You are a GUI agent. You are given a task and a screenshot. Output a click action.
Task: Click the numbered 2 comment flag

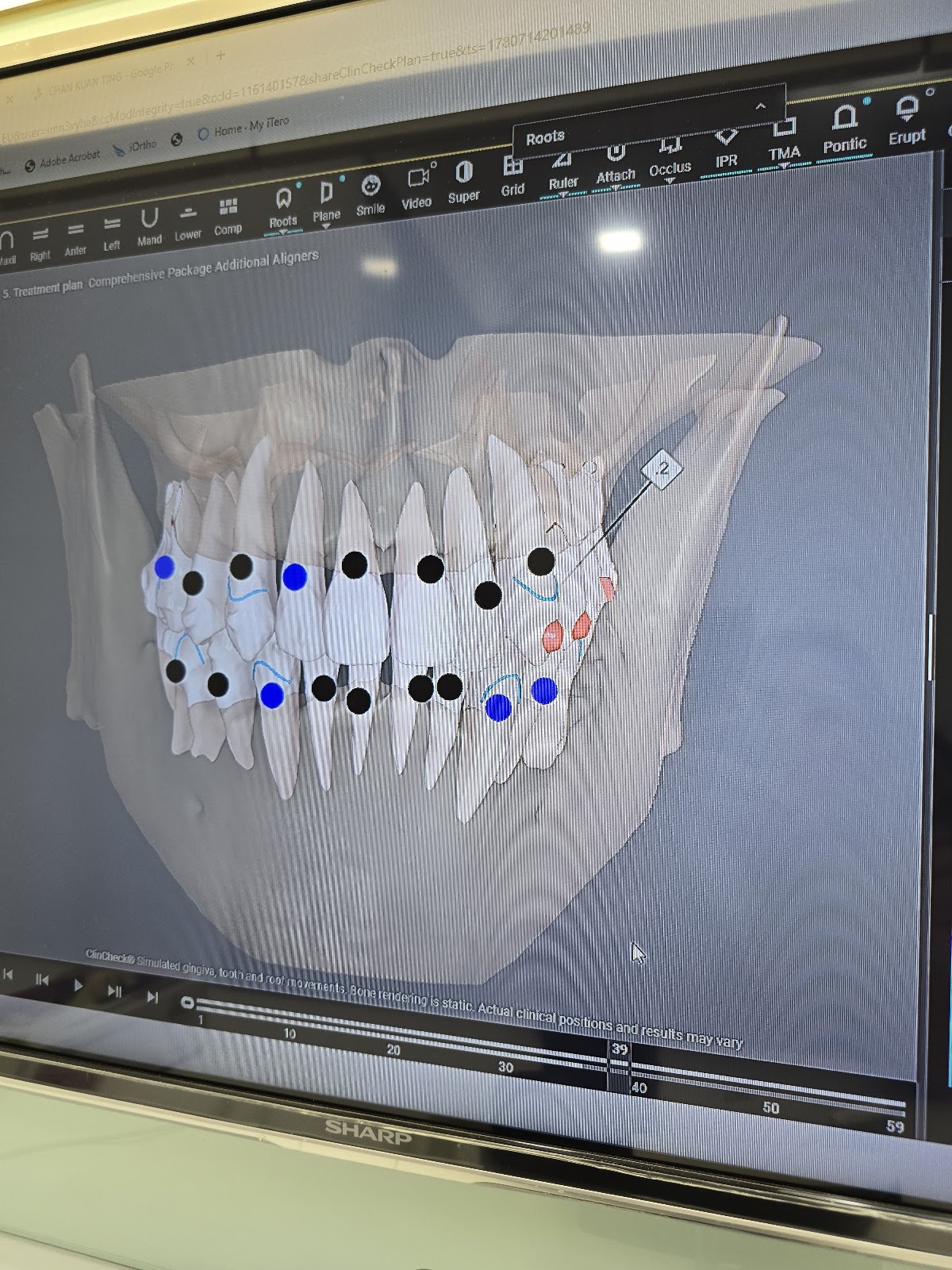[662, 470]
